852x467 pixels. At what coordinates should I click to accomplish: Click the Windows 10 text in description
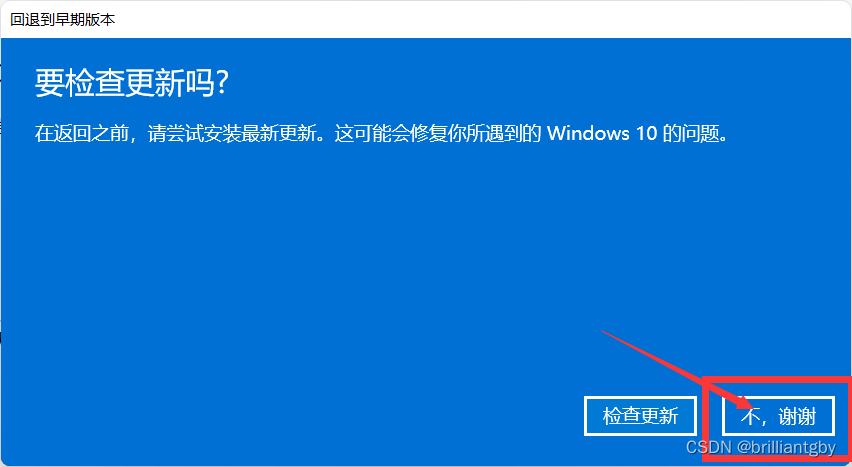tap(602, 133)
